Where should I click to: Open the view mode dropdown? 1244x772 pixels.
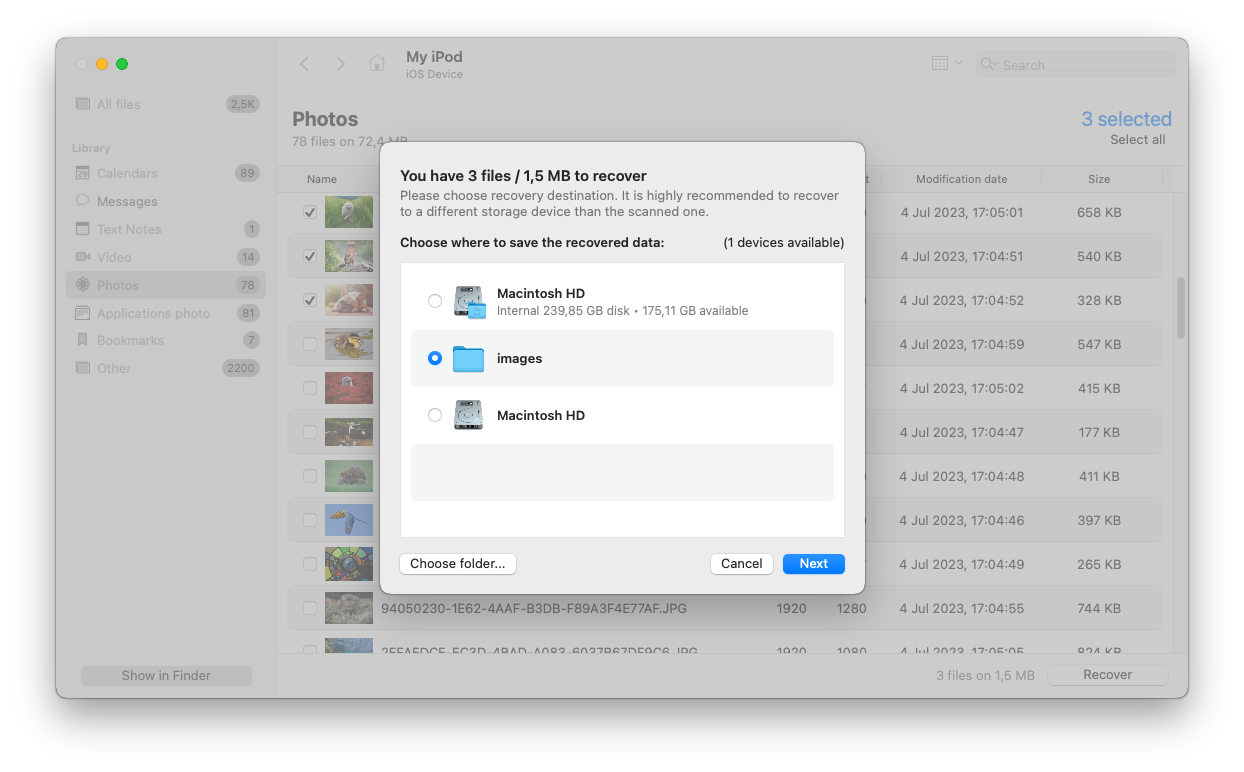(x=946, y=63)
